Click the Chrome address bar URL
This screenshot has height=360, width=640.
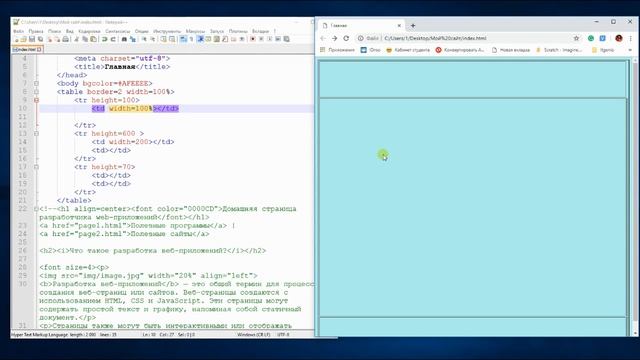point(435,38)
